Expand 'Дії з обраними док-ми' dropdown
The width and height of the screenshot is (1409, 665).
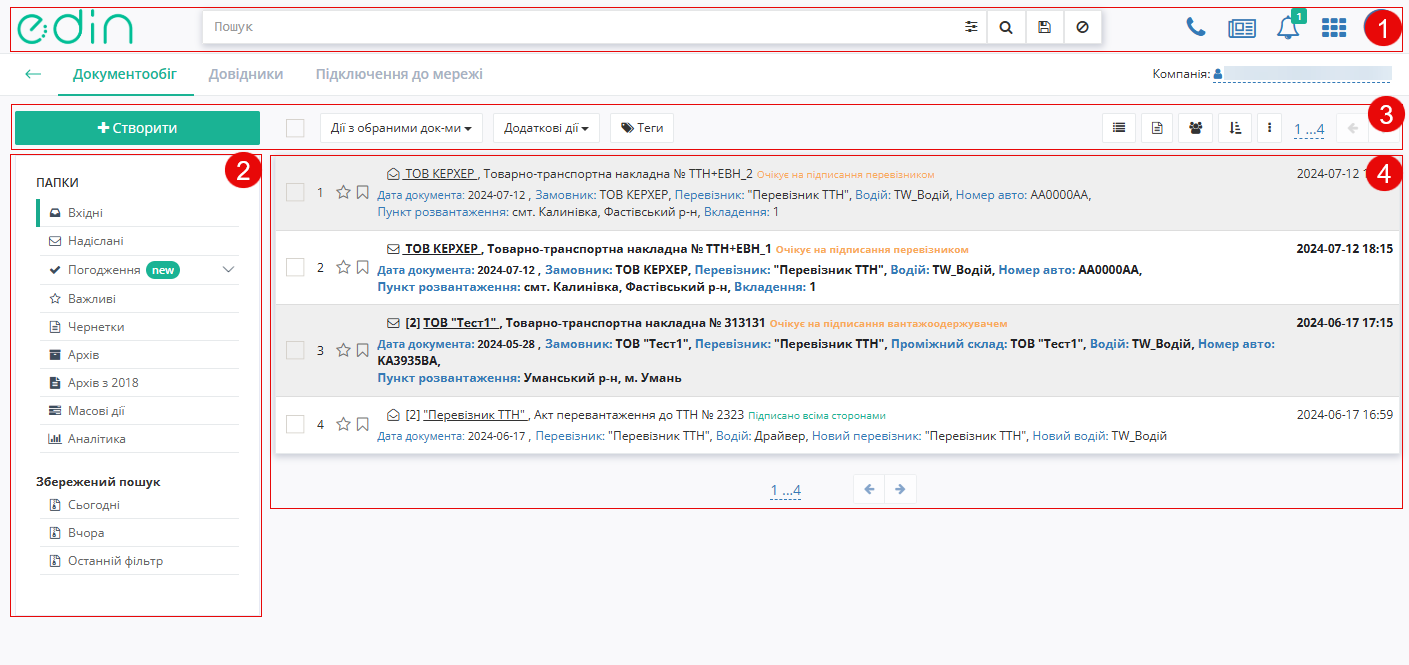(401, 128)
